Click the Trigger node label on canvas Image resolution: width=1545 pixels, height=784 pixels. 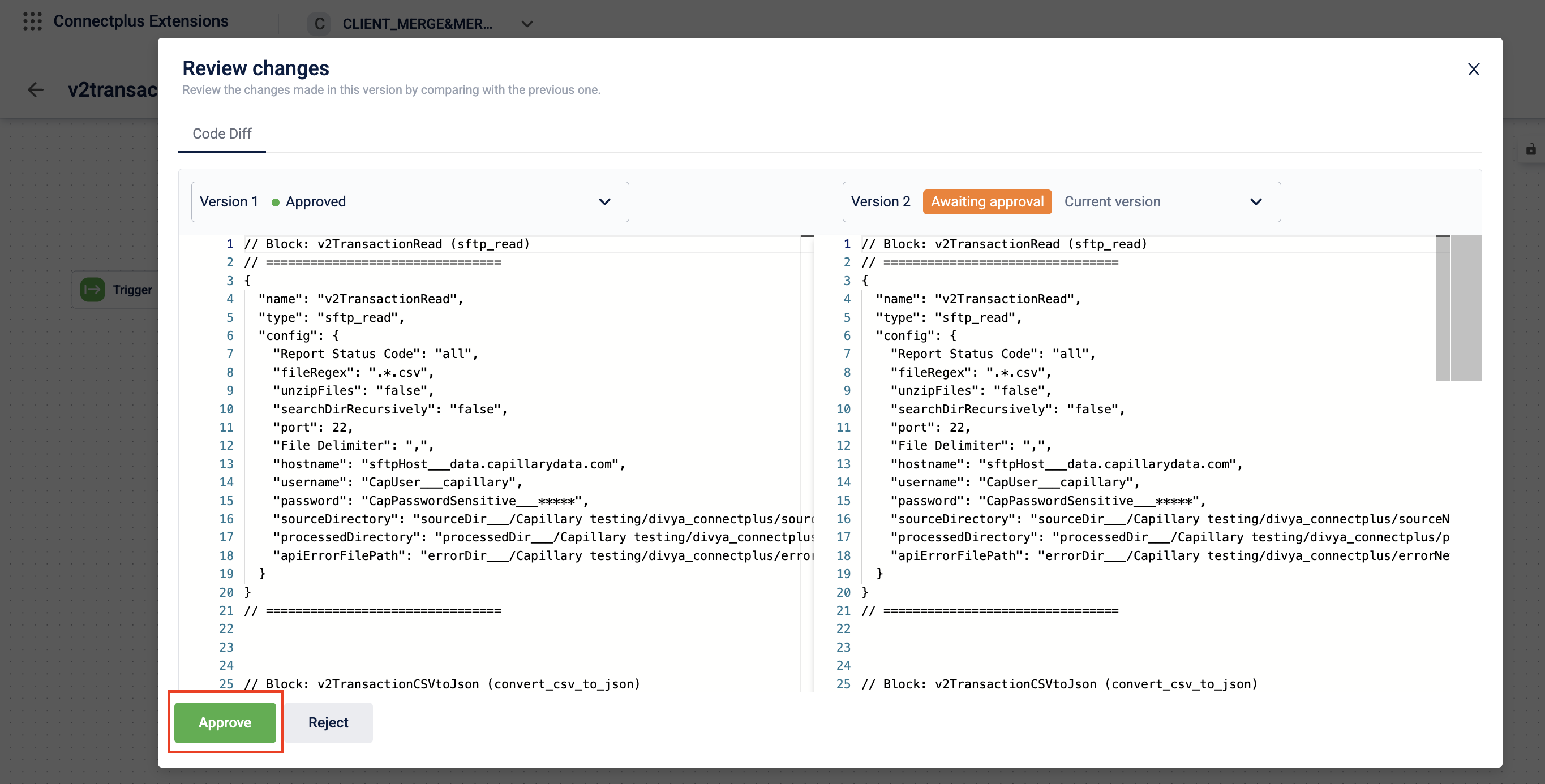tap(132, 290)
